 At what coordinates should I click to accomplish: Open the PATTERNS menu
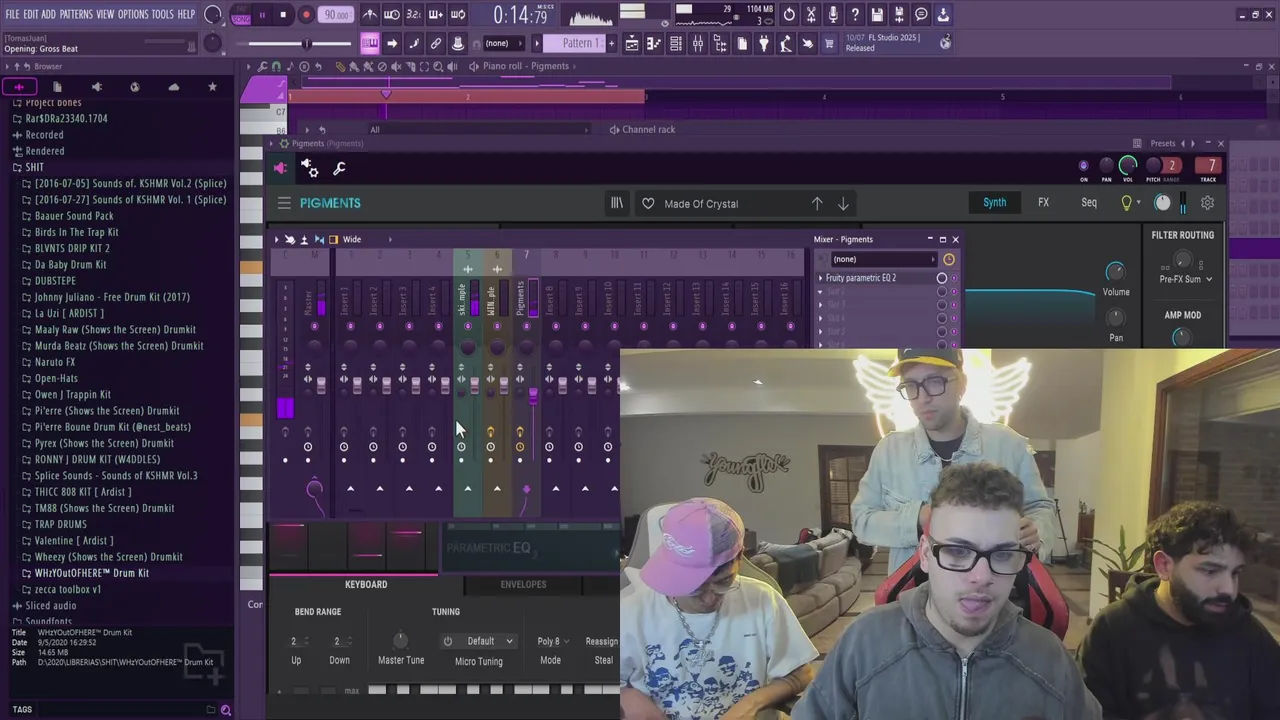[x=76, y=14]
